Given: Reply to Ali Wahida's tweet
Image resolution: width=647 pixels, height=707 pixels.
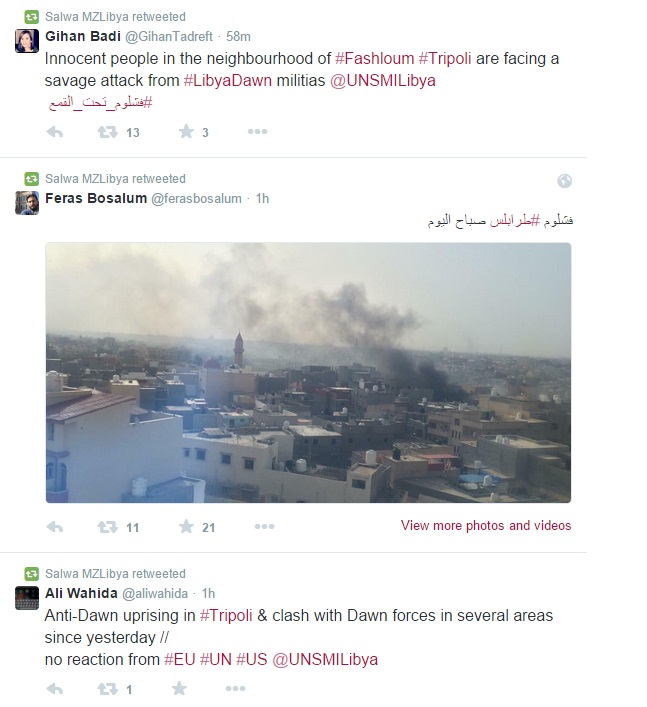Looking at the screenshot, I should pyautogui.click(x=55, y=689).
